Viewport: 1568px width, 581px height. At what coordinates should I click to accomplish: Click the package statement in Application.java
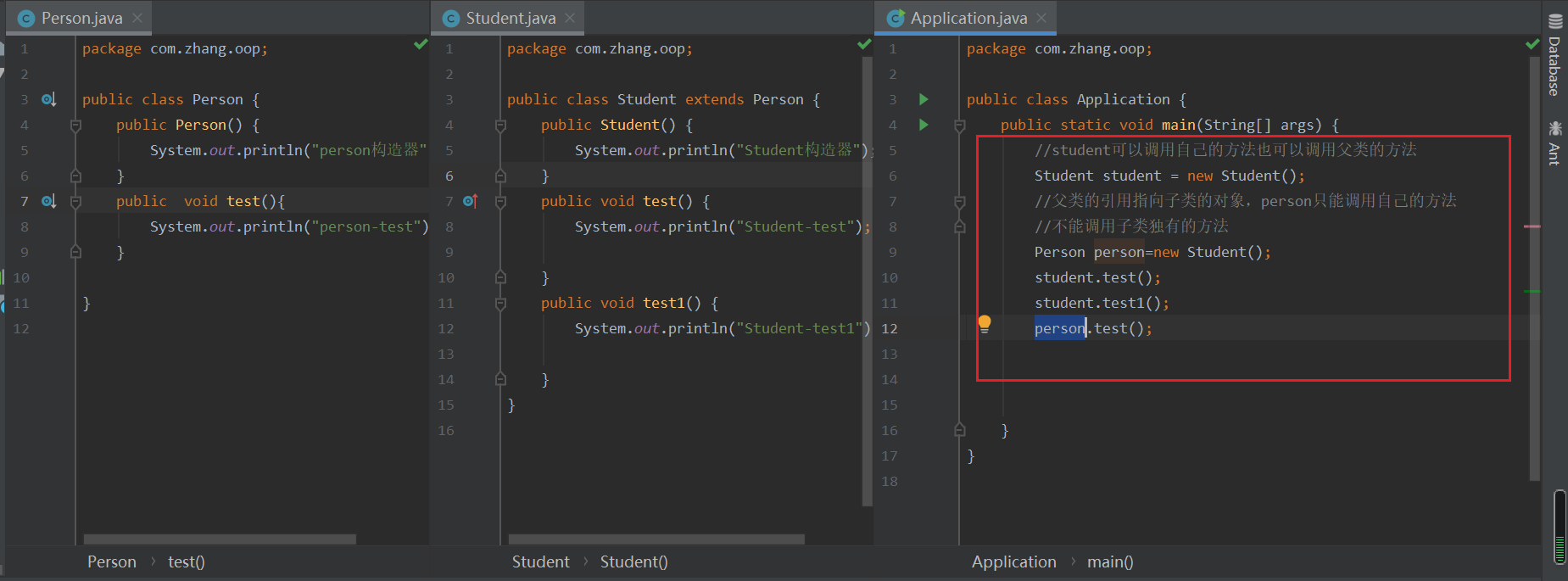coord(1059,48)
